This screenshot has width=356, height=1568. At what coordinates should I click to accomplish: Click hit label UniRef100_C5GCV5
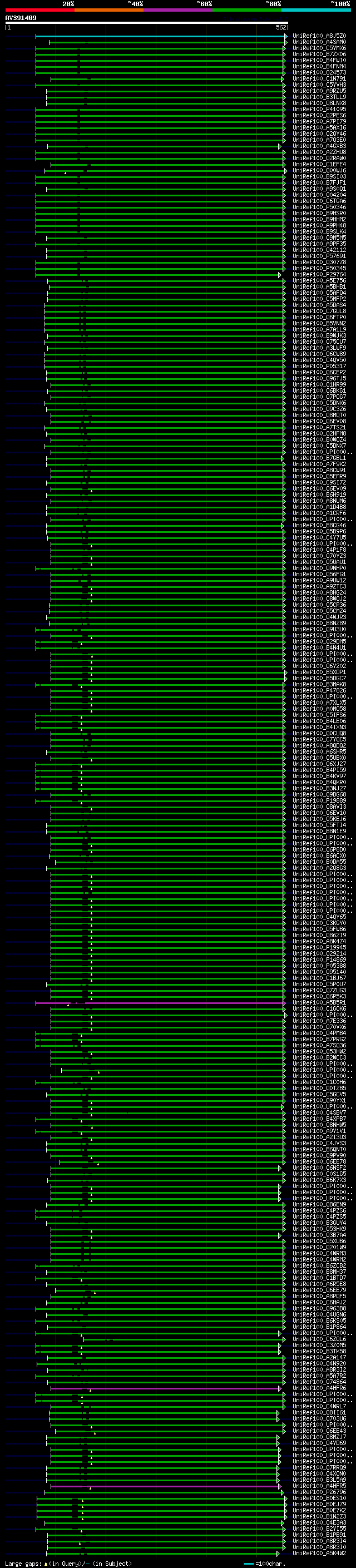(x=319, y=1094)
